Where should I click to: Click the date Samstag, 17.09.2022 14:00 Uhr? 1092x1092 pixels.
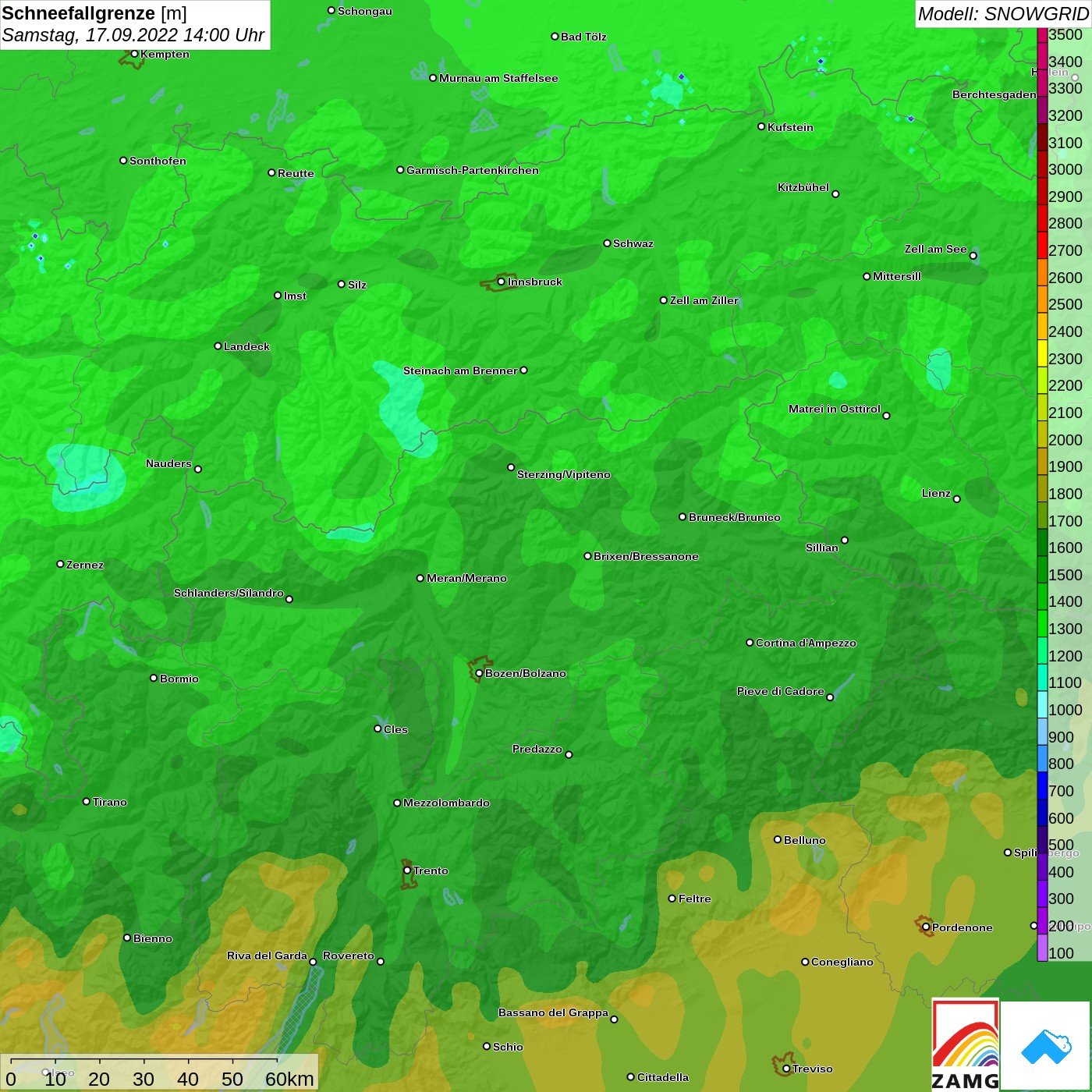133,35
